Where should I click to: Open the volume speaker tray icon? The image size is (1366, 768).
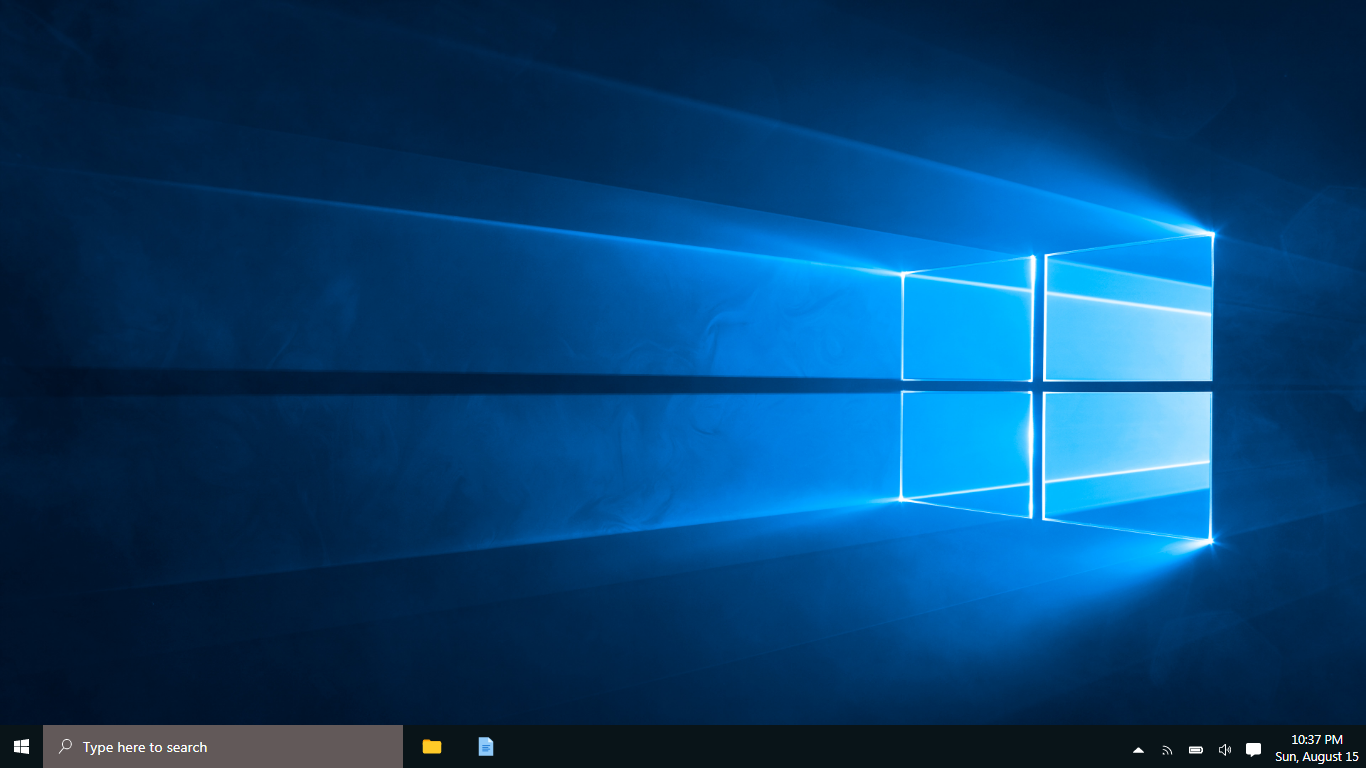click(x=1225, y=749)
